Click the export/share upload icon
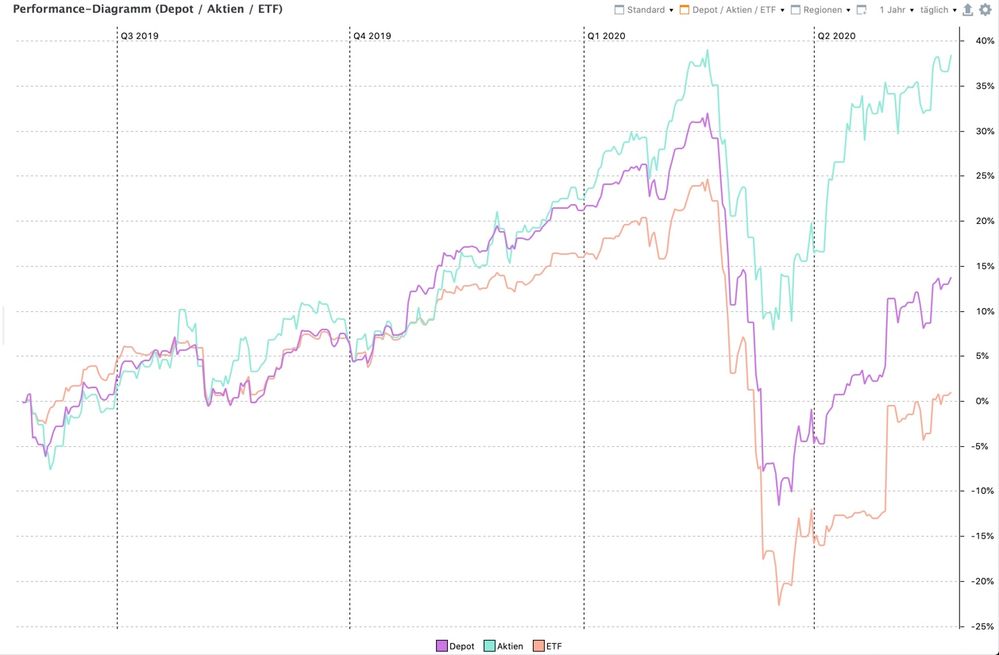The height and width of the screenshot is (655, 999). click(x=968, y=10)
